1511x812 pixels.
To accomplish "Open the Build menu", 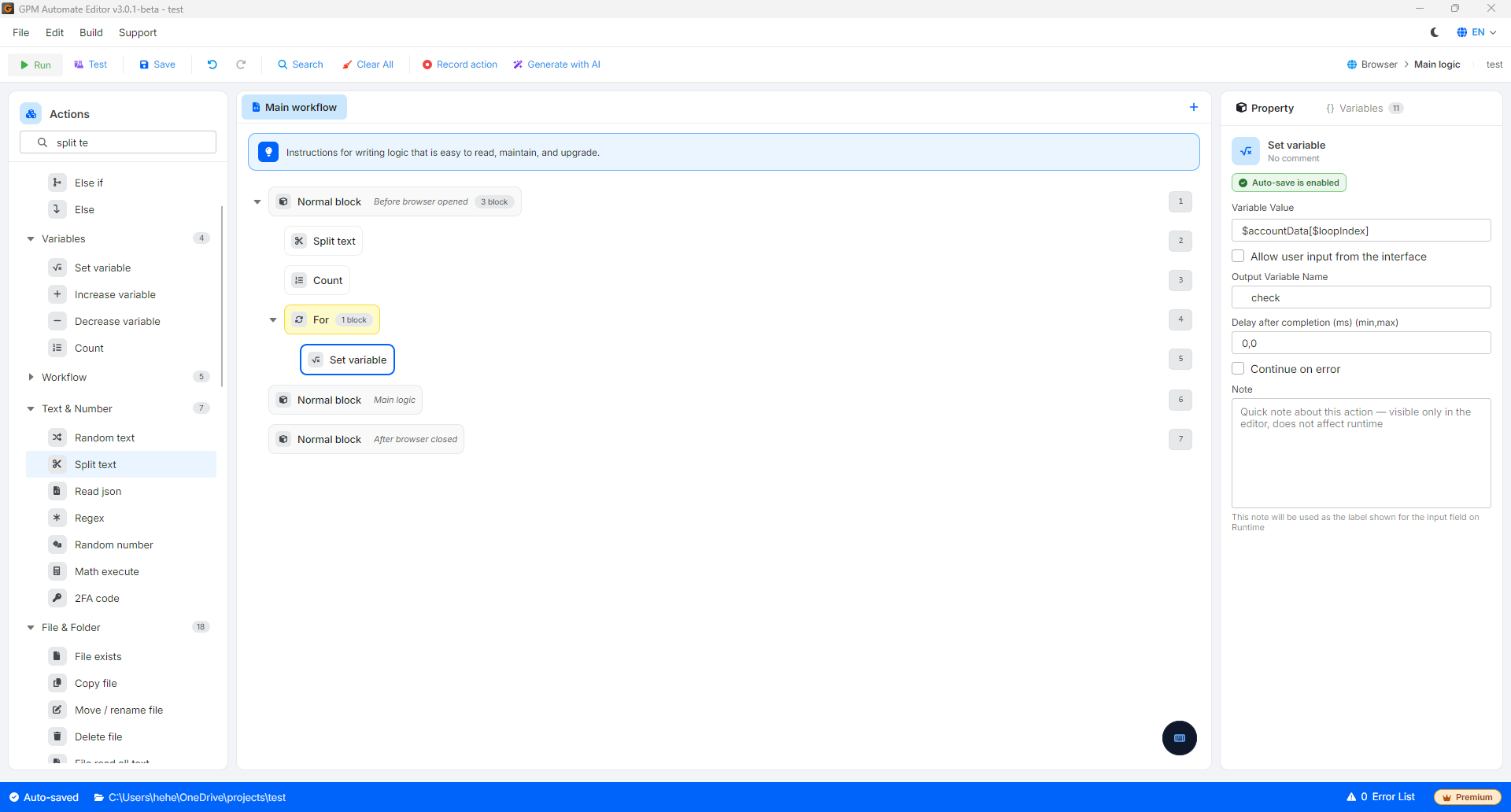I will pyautogui.click(x=91, y=32).
